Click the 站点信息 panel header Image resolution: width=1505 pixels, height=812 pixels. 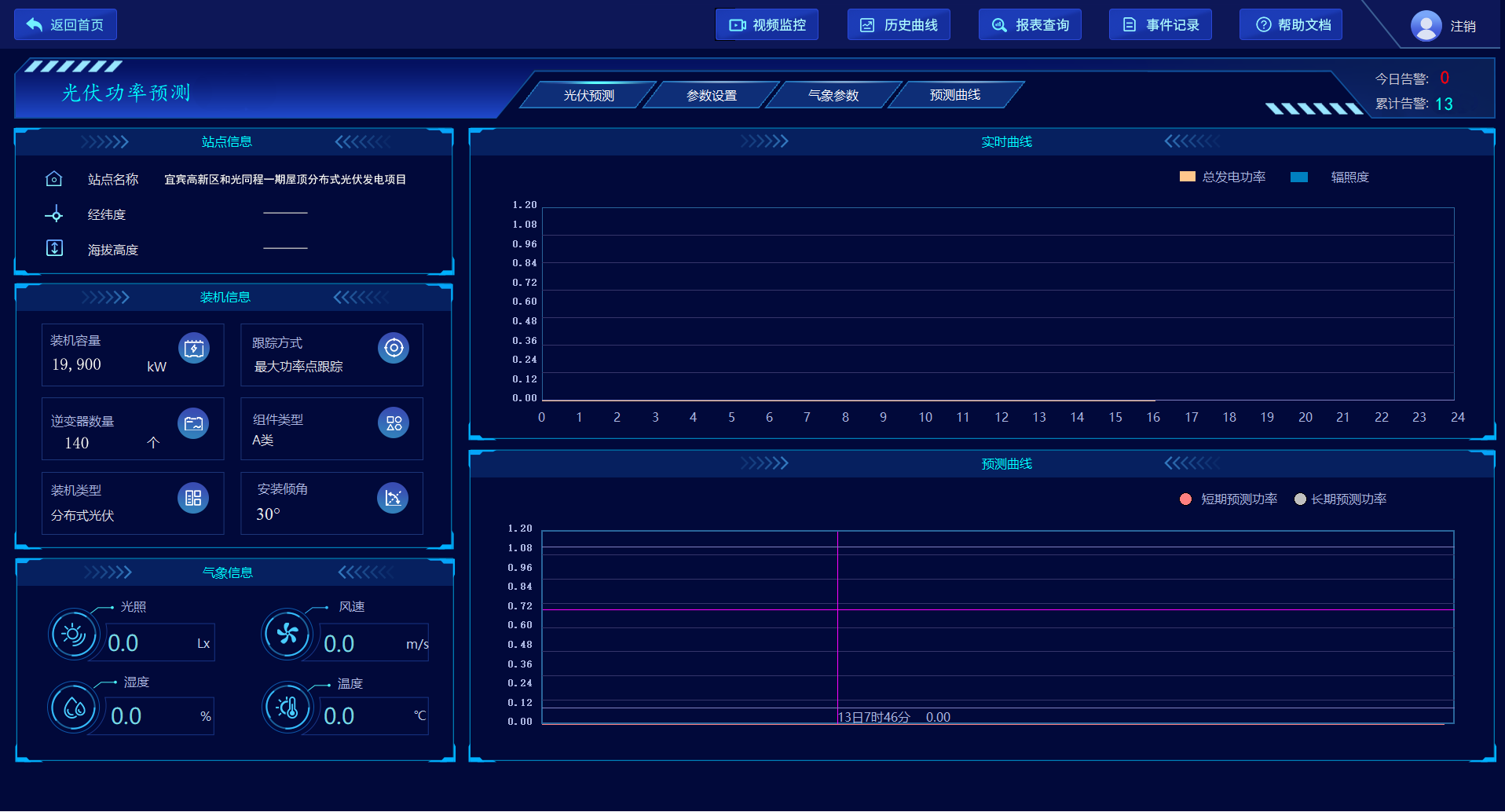click(227, 142)
